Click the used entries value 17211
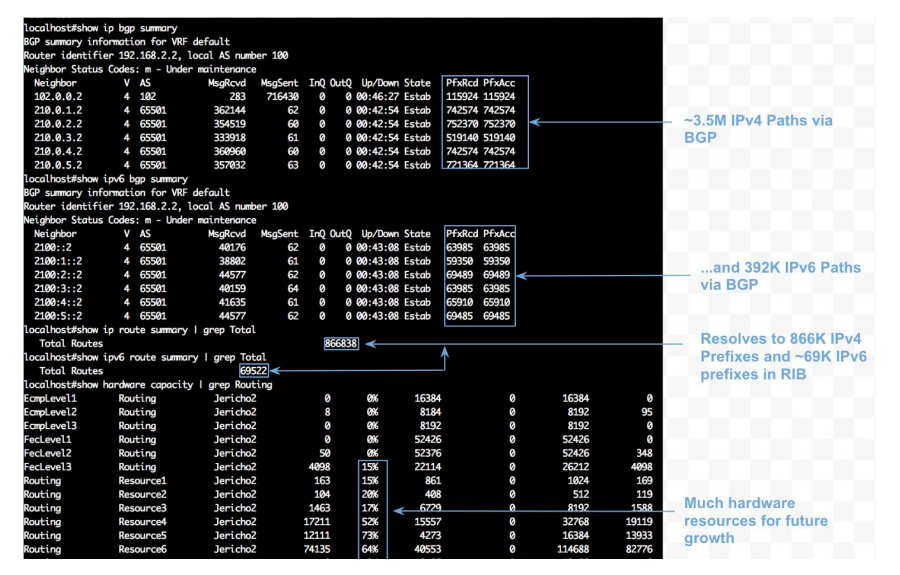Image resolution: width=900 pixels, height=575 pixels. click(x=317, y=522)
